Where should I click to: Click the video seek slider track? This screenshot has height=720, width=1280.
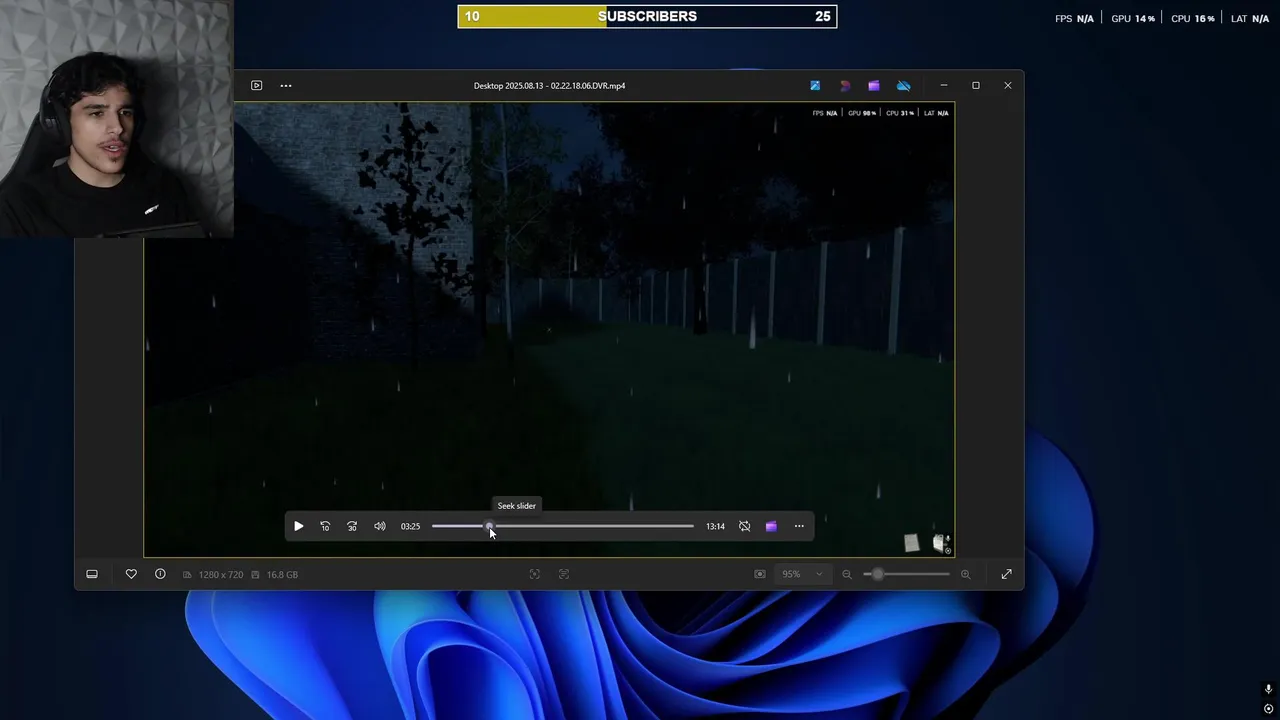tap(562, 526)
